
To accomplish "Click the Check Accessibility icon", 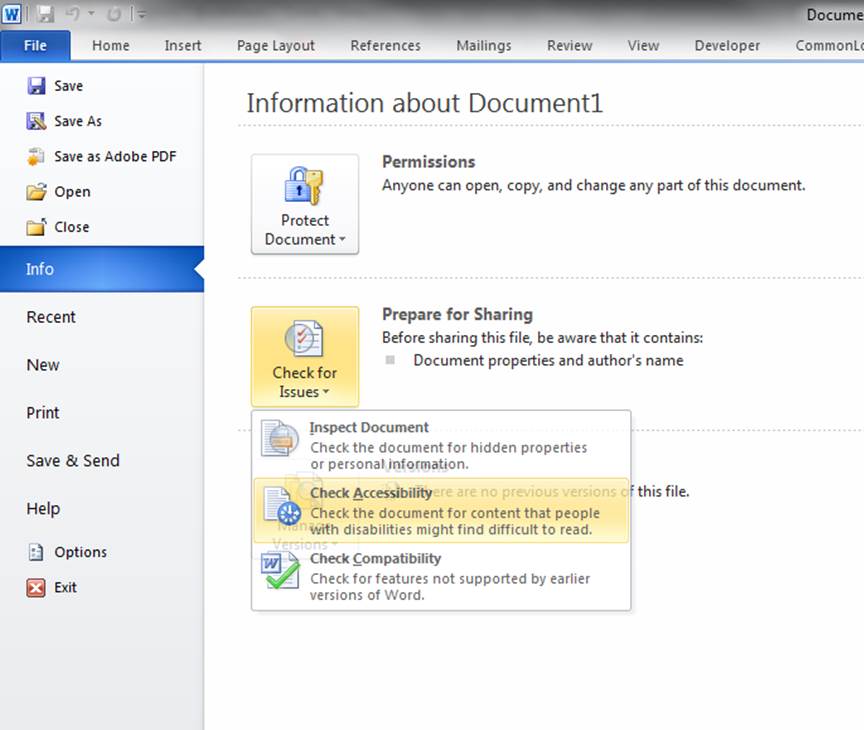I will click(x=282, y=505).
